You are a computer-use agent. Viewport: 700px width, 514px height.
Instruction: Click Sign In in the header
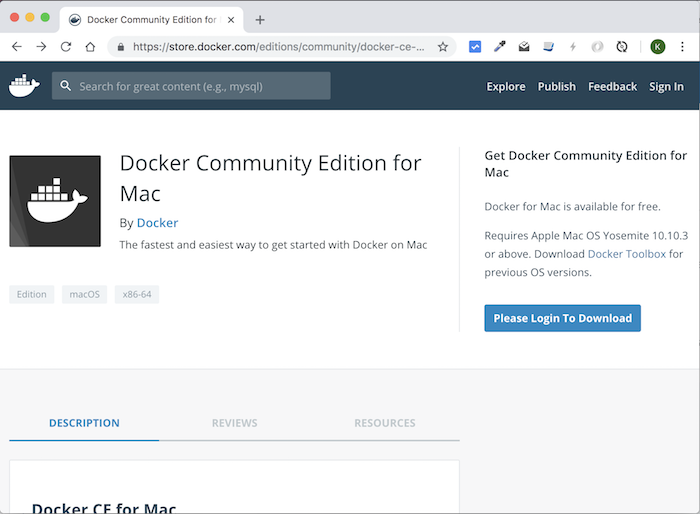(666, 87)
